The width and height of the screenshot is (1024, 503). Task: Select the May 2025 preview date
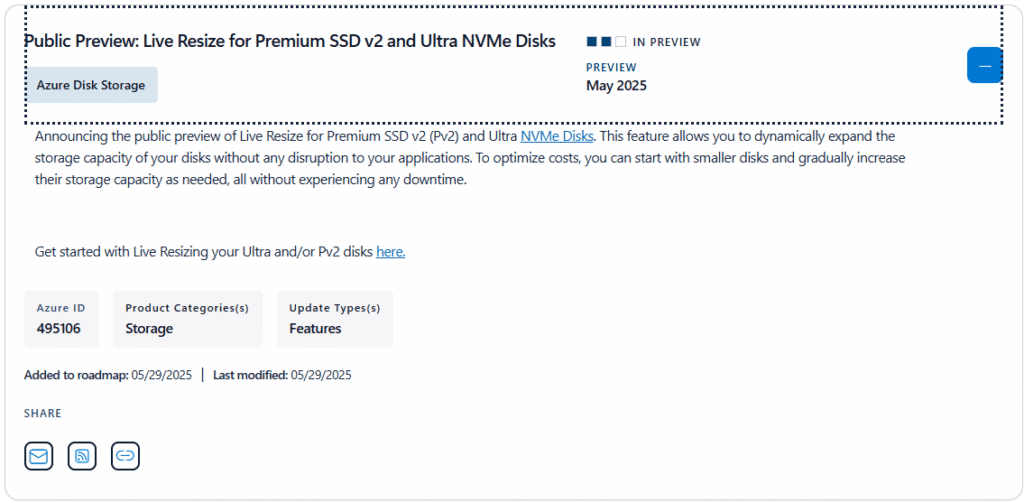(616, 85)
